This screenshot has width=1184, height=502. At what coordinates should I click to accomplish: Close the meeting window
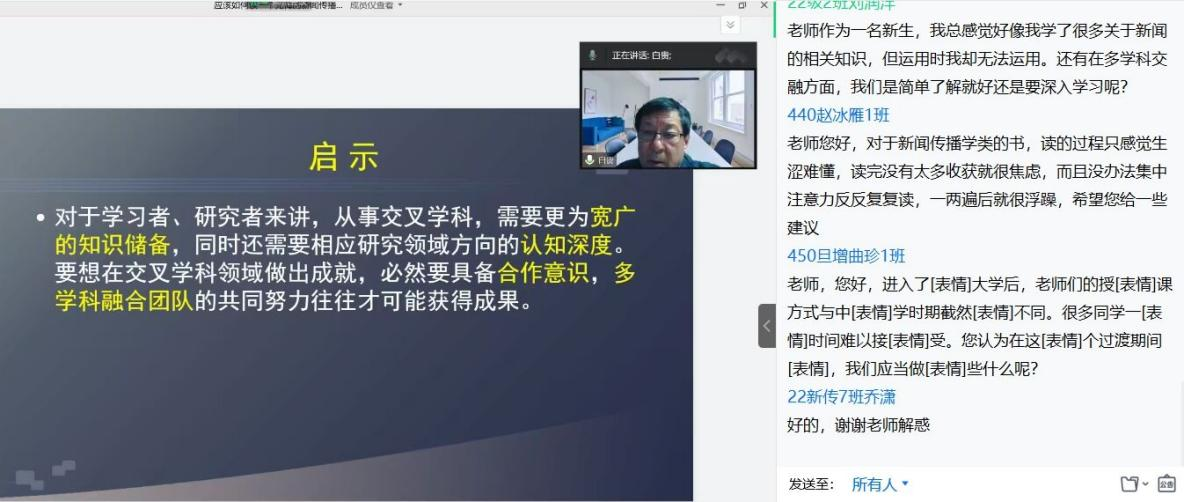point(764,5)
